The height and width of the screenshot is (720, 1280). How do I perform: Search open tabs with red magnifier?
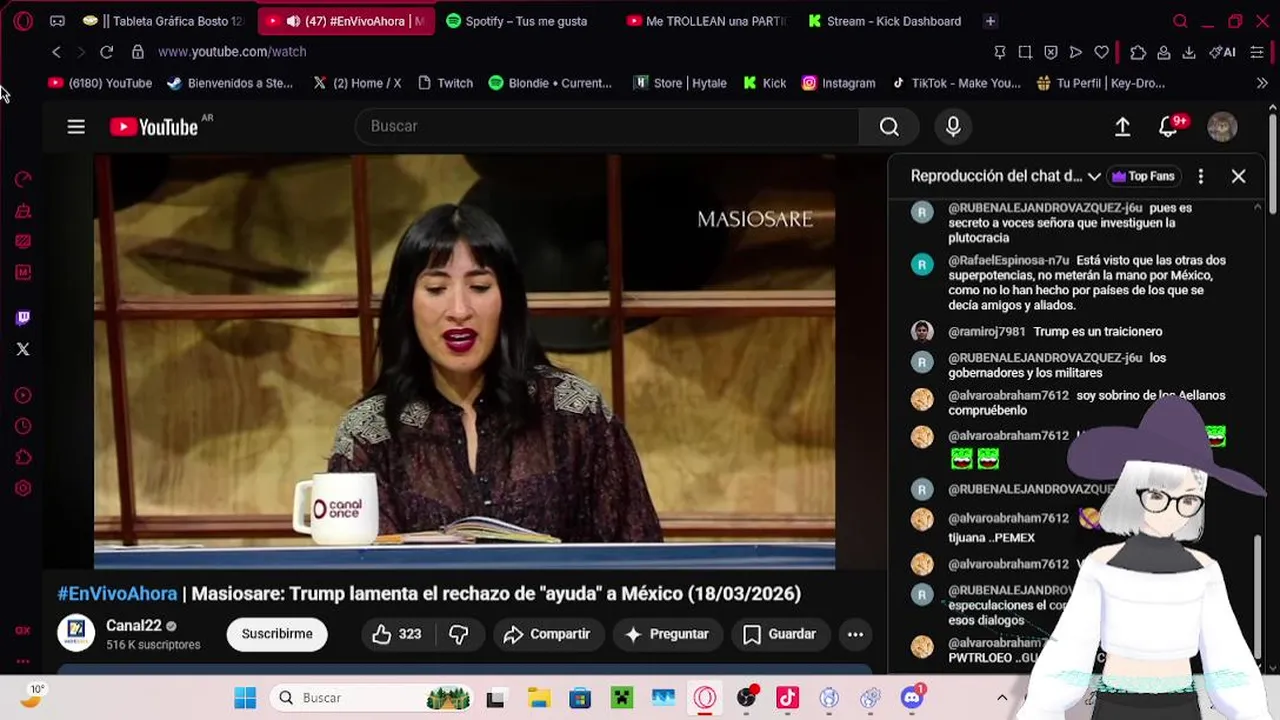(1180, 21)
